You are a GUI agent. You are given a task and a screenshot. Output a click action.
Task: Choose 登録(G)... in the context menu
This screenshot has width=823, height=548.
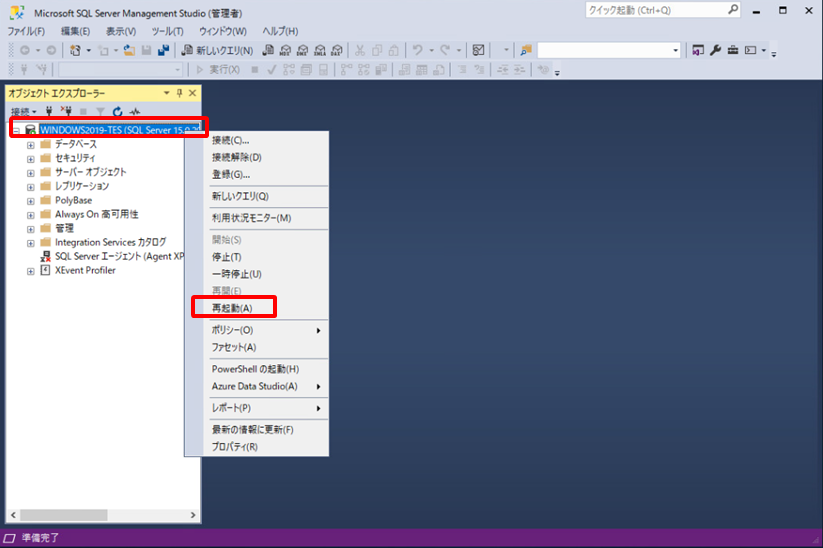click(266, 174)
